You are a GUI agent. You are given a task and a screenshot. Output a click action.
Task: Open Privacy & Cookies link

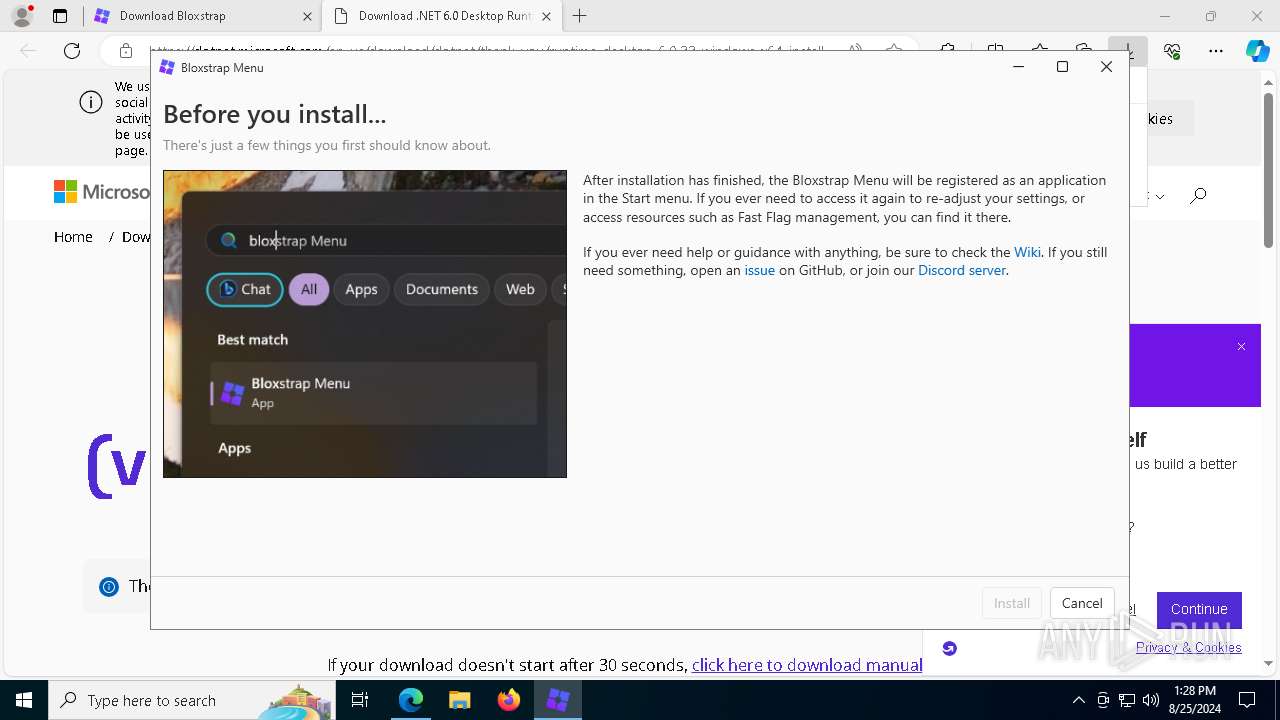click(1188, 647)
